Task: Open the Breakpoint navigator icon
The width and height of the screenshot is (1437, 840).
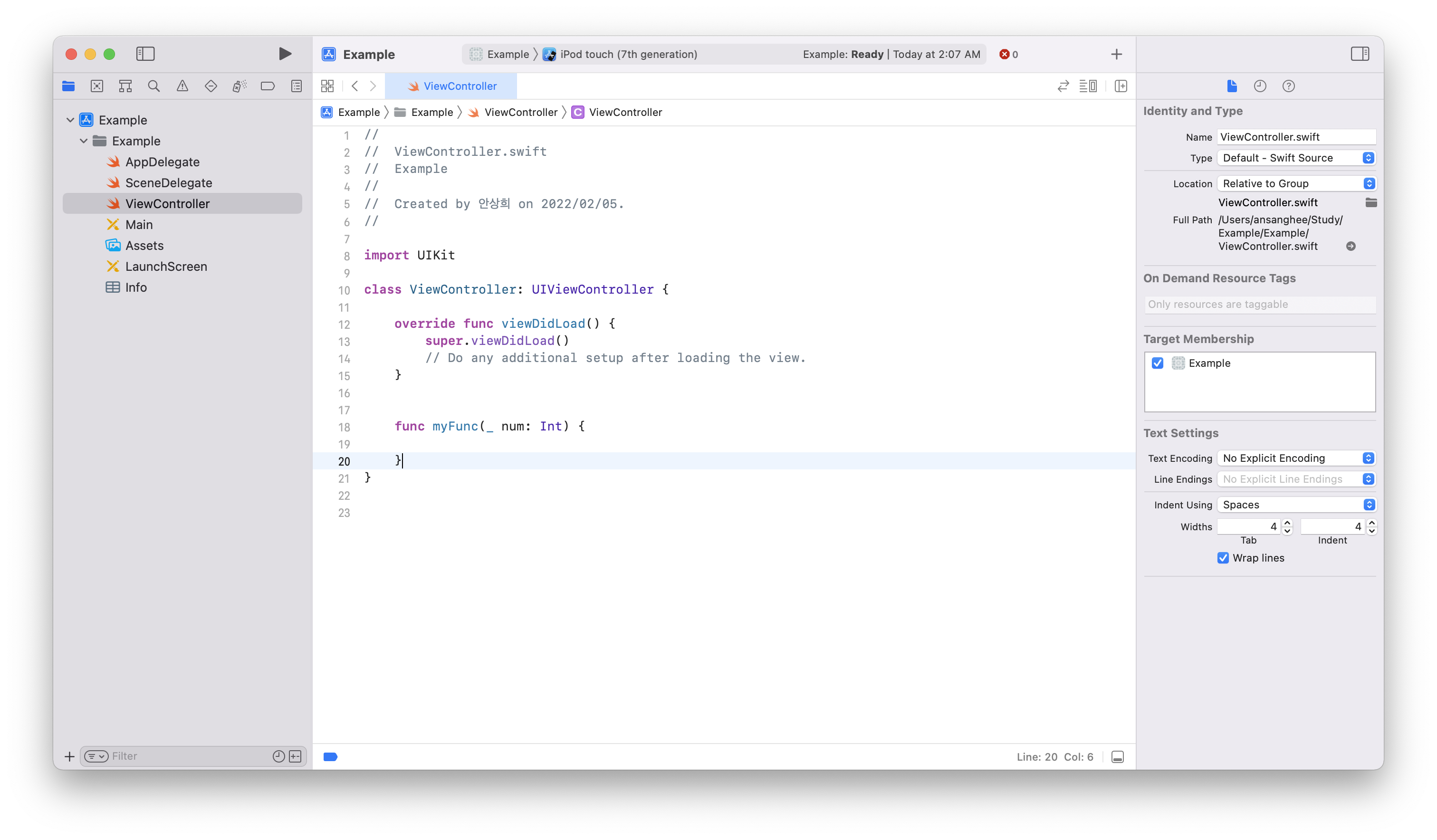Action: 268,86
